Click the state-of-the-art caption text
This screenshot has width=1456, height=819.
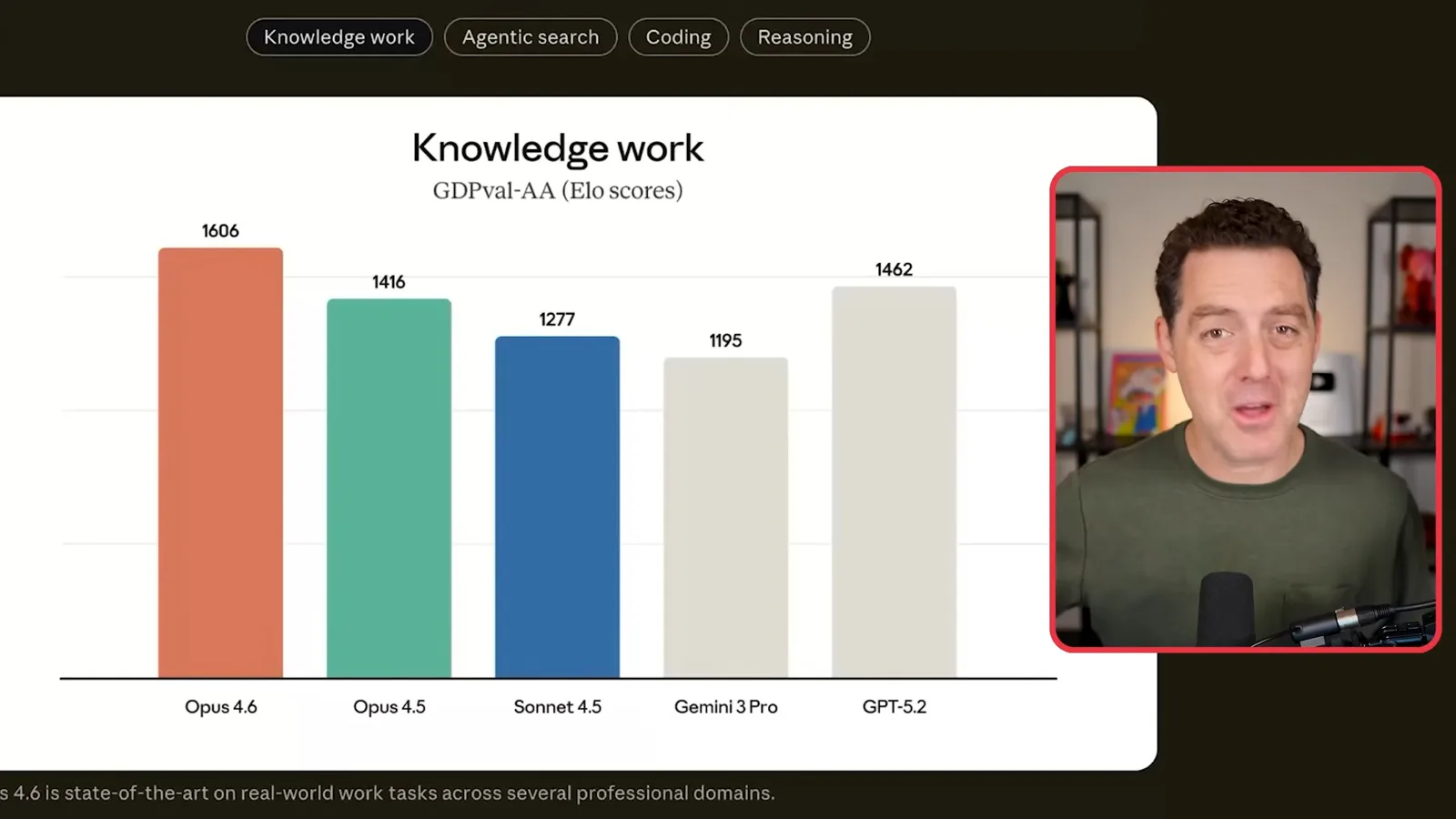388,793
